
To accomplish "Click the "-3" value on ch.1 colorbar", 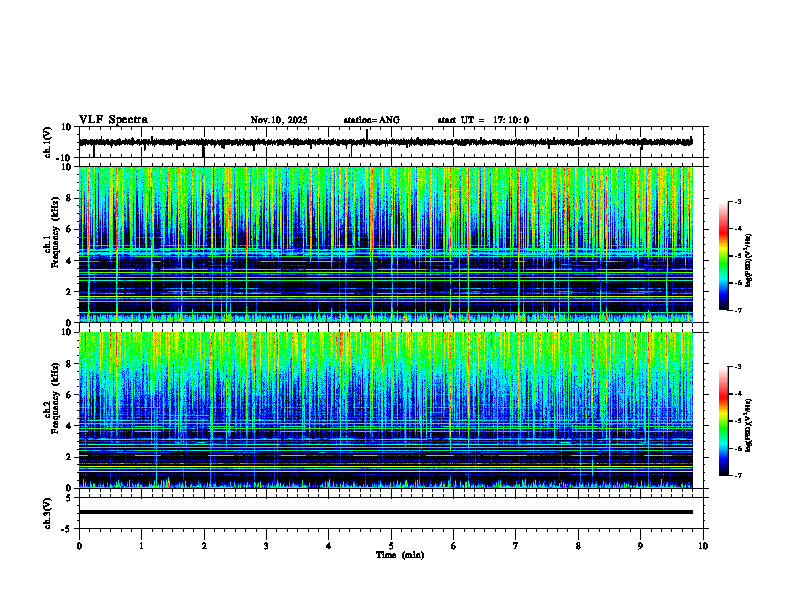I will 737,201.
